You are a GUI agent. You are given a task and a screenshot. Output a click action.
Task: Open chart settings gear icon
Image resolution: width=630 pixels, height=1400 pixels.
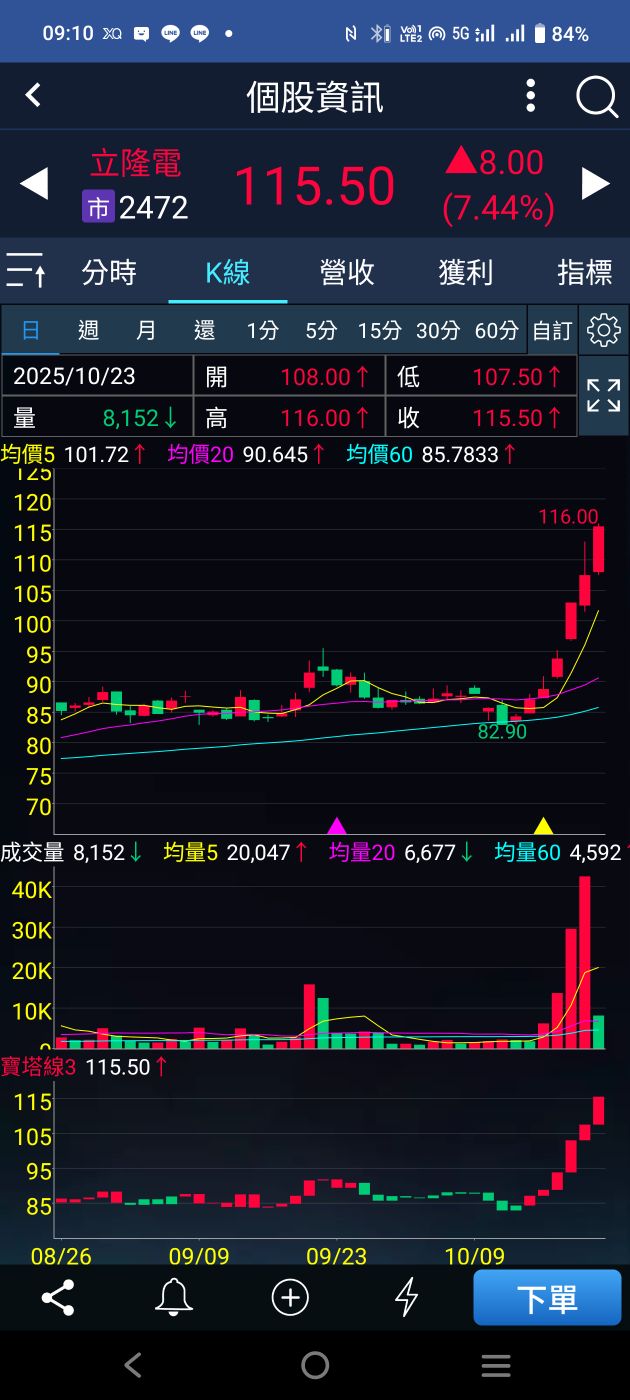click(x=604, y=330)
